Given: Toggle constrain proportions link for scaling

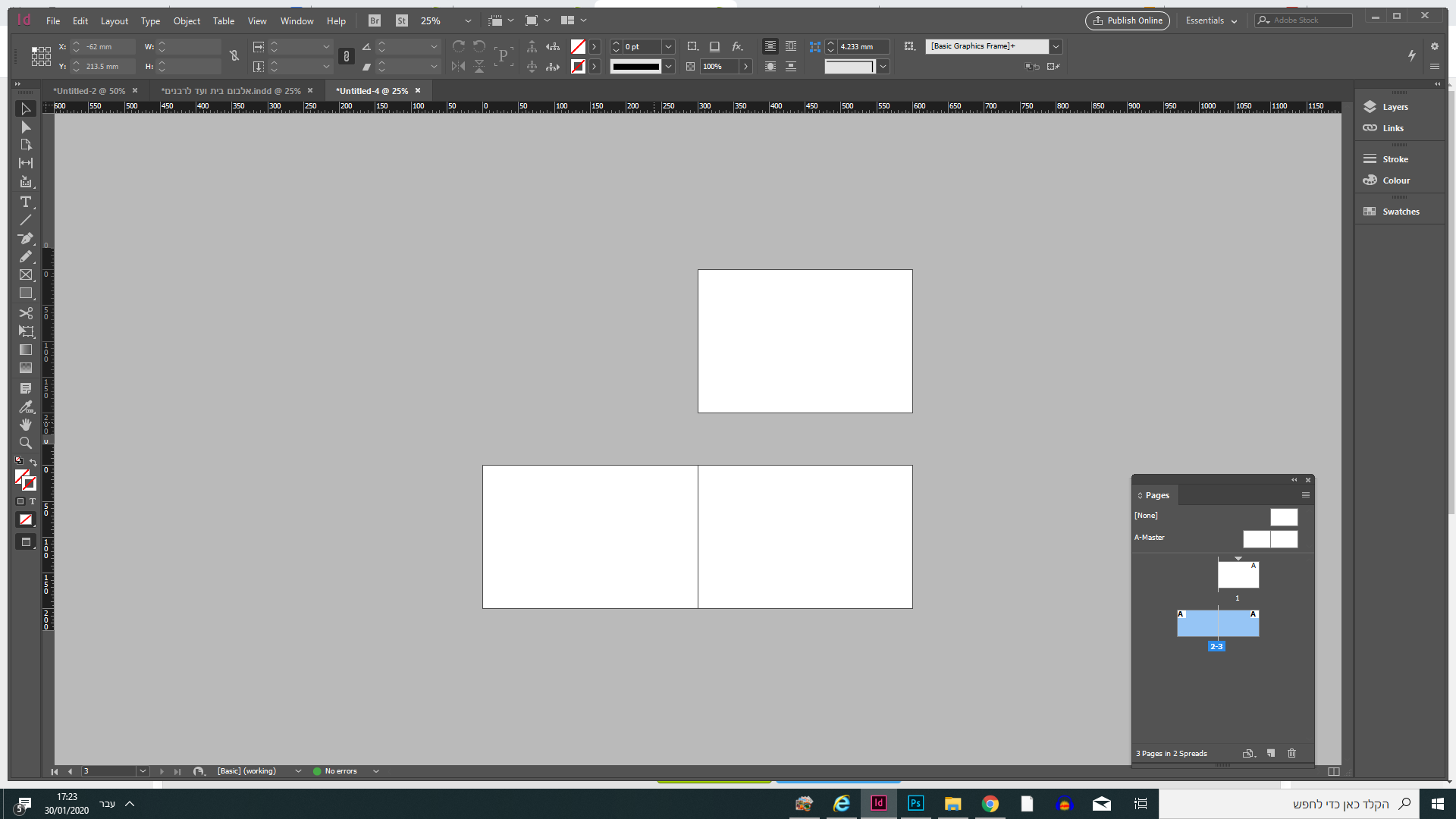Looking at the screenshot, I should click(x=346, y=56).
